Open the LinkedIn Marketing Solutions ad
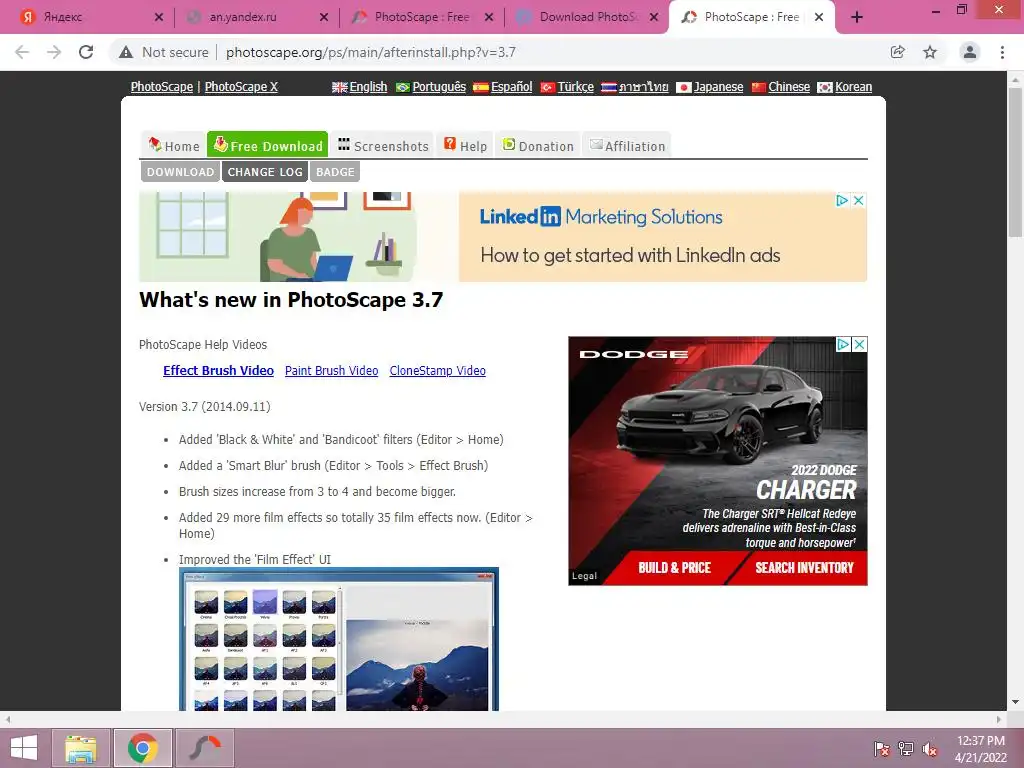 coord(503,236)
